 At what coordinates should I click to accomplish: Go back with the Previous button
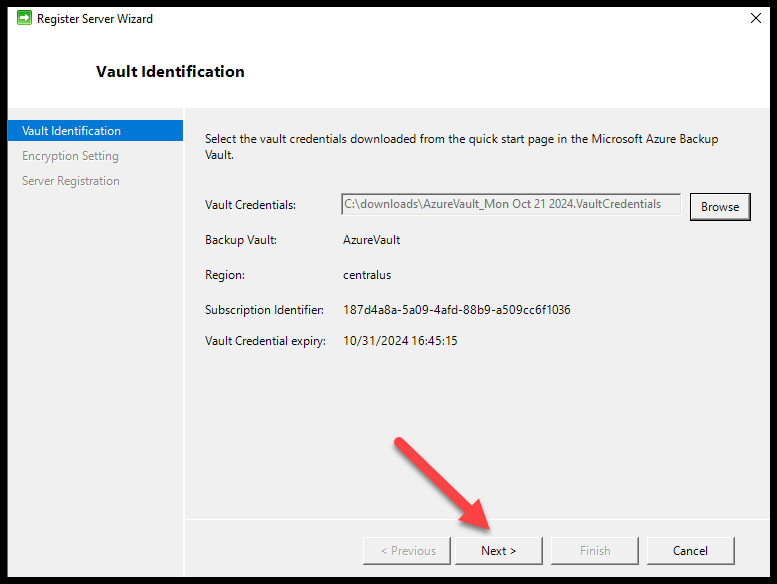407,551
